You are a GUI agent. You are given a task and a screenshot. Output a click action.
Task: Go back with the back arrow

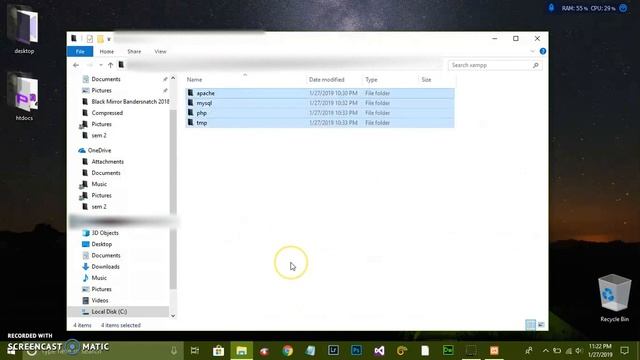(x=76, y=65)
